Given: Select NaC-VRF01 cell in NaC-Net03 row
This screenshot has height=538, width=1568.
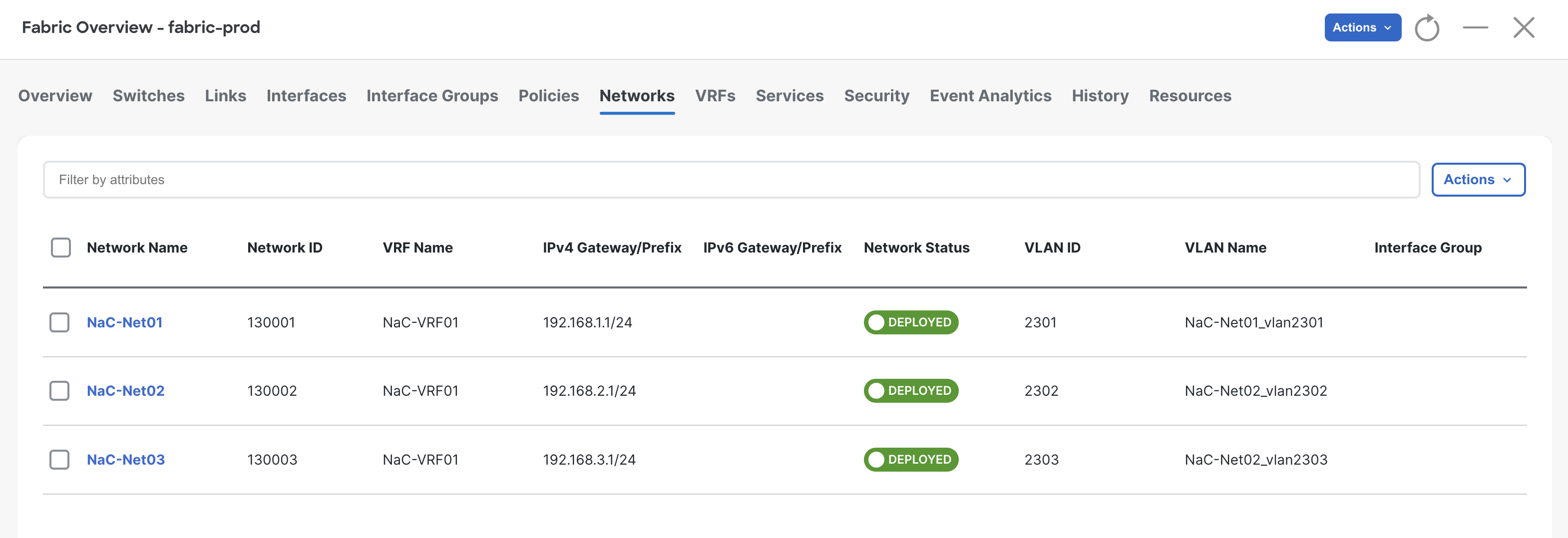Looking at the screenshot, I should click(x=420, y=460).
